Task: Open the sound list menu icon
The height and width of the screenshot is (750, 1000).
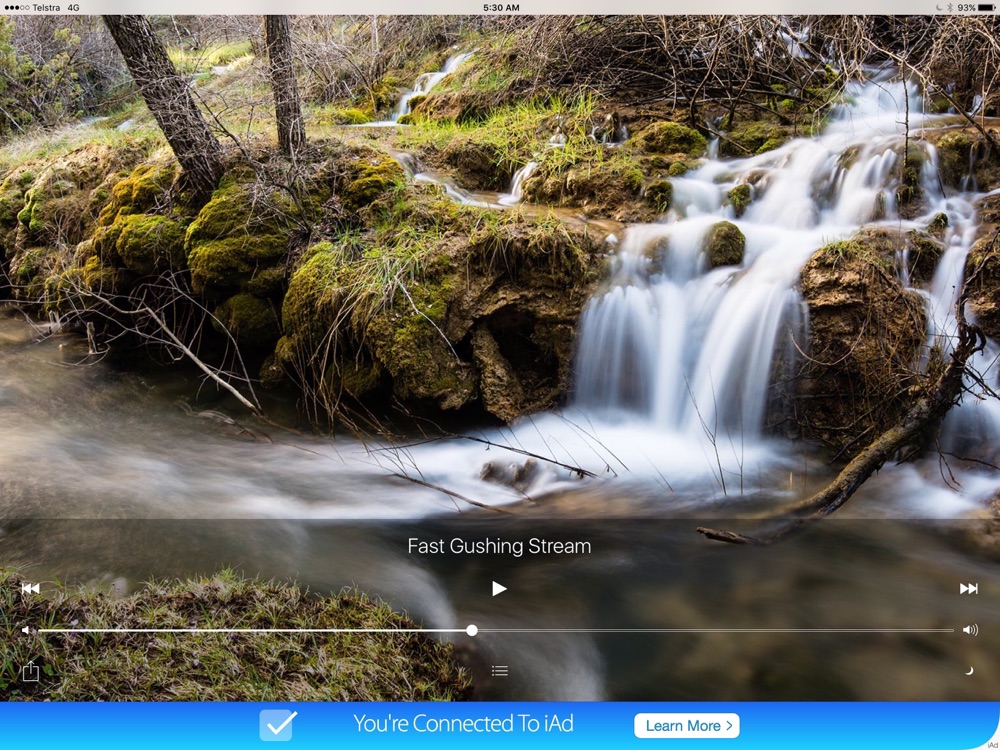Action: [500, 670]
